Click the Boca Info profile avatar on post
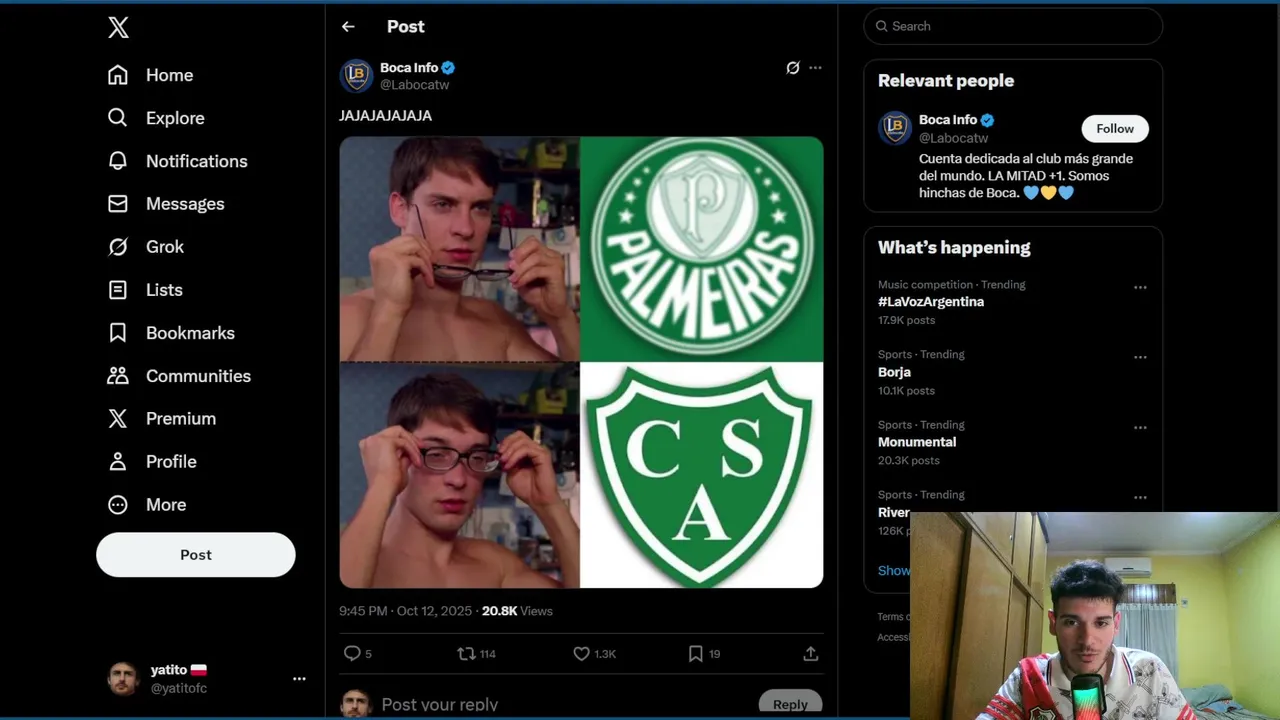The image size is (1280, 720). point(357,76)
